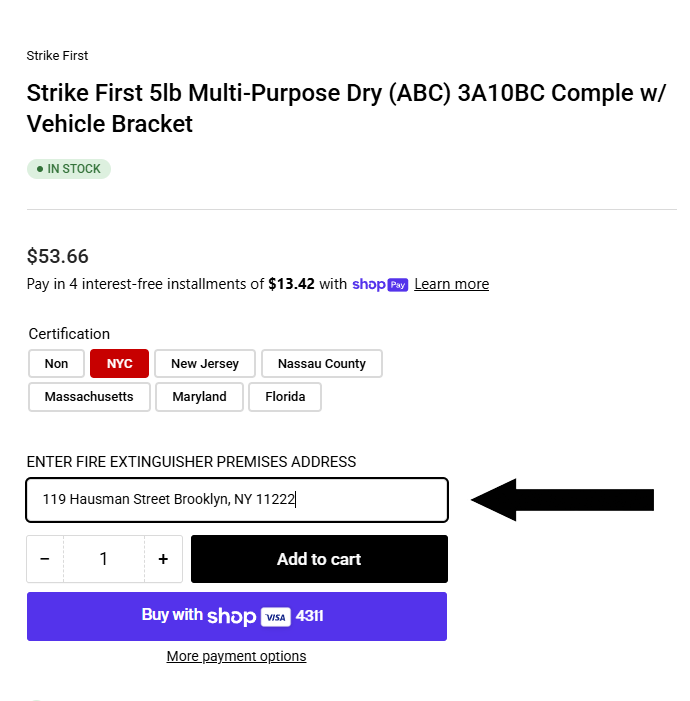Image resolution: width=690 pixels, height=701 pixels.
Task: Select Massachusetts certification option
Action: tap(89, 397)
